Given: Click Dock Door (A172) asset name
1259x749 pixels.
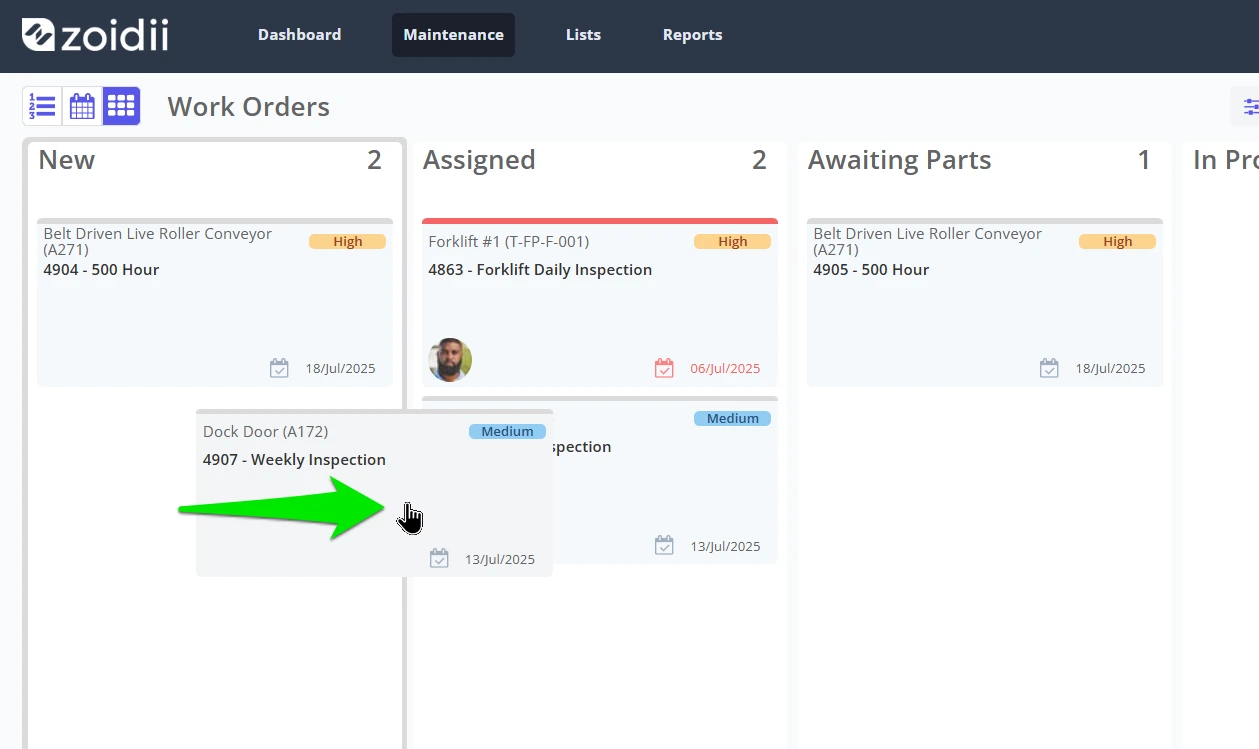Looking at the screenshot, I should click(265, 431).
